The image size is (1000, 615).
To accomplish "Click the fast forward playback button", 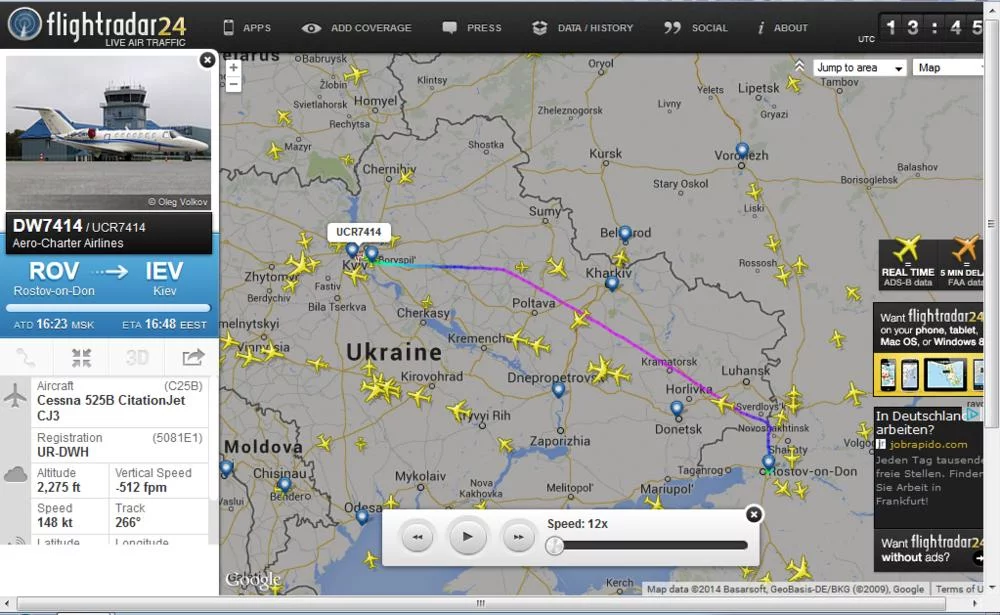I will point(518,537).
